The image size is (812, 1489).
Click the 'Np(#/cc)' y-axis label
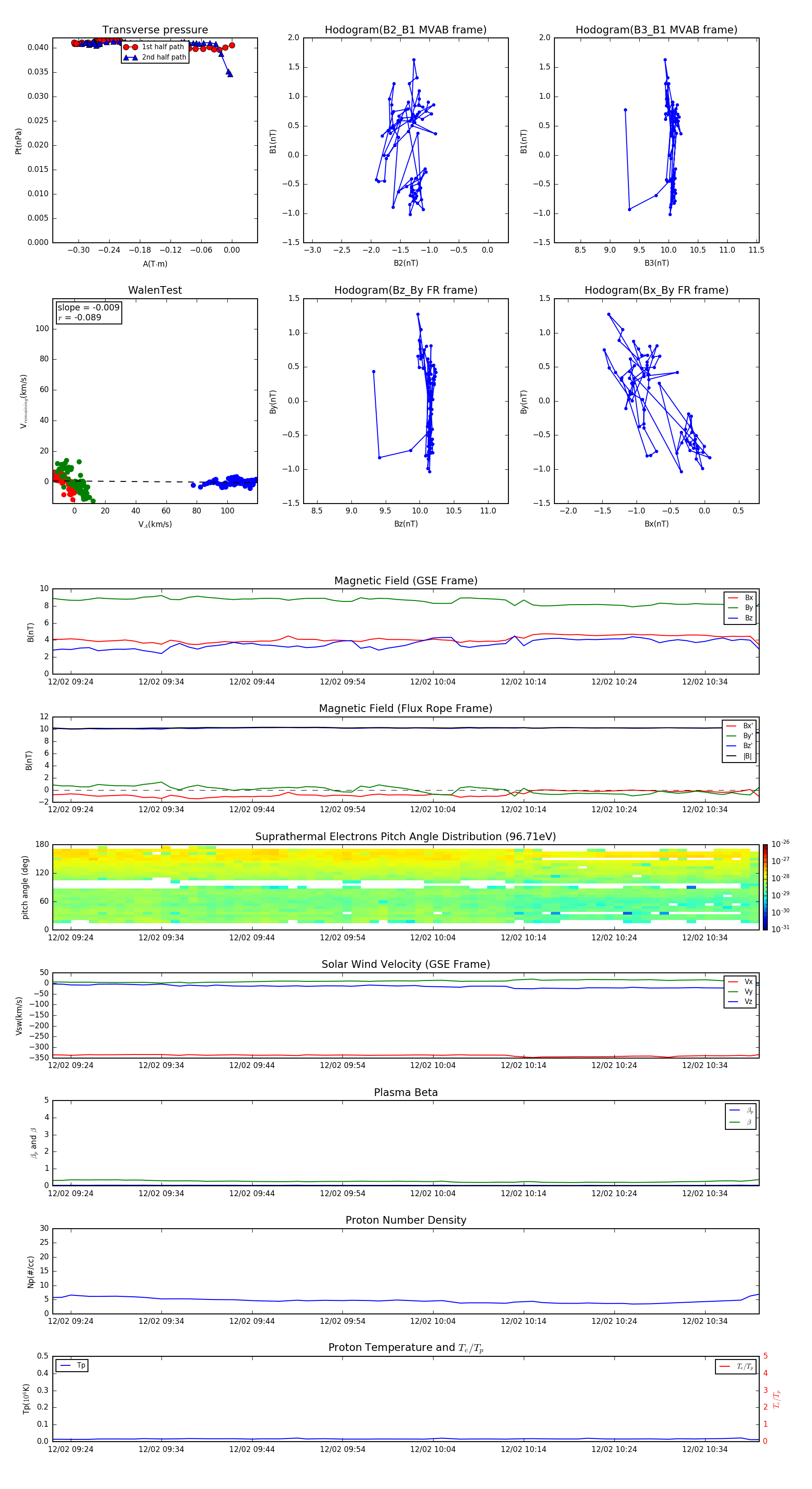tap(31, 1272)
